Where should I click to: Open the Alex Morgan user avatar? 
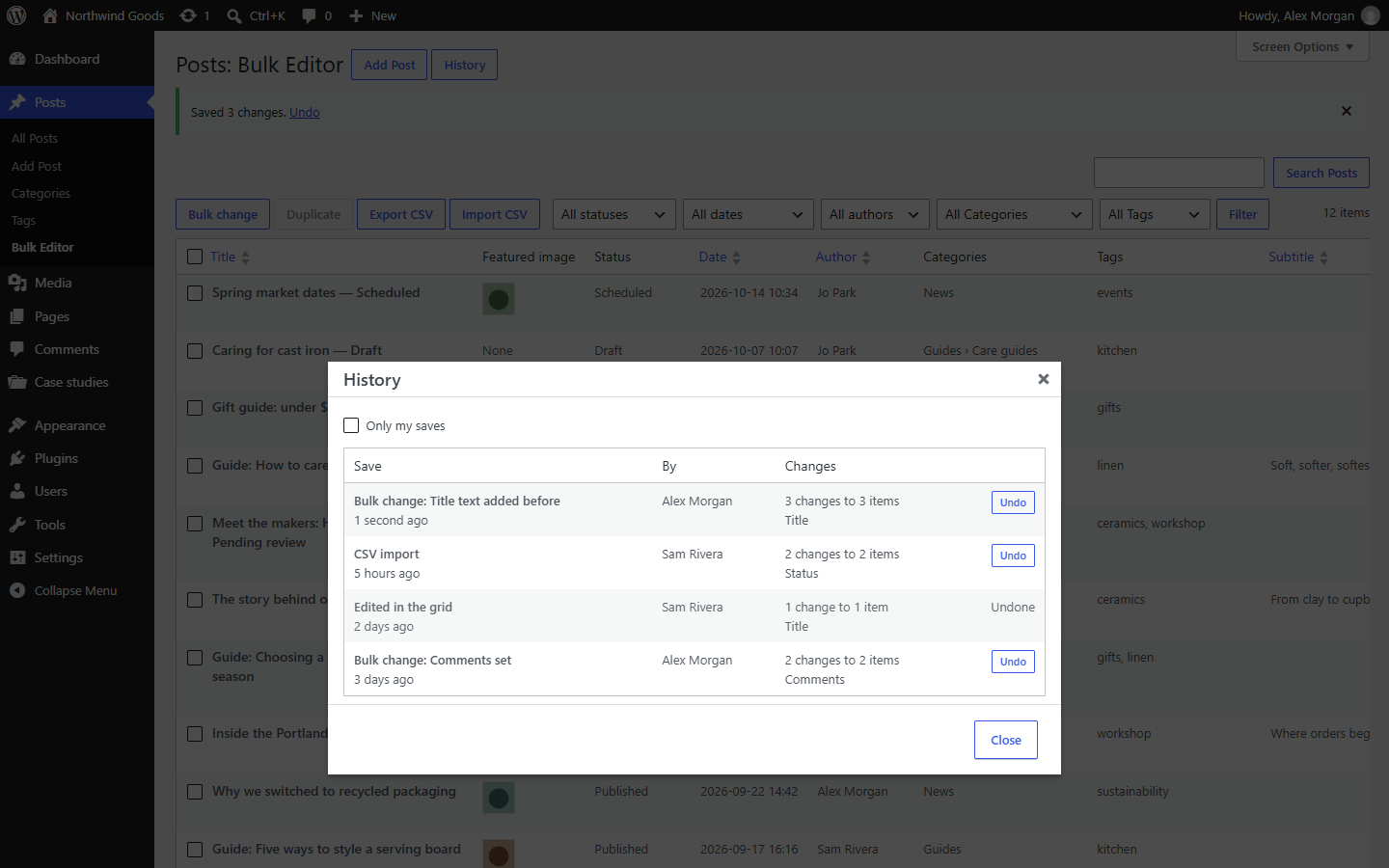pos(1370,15)
